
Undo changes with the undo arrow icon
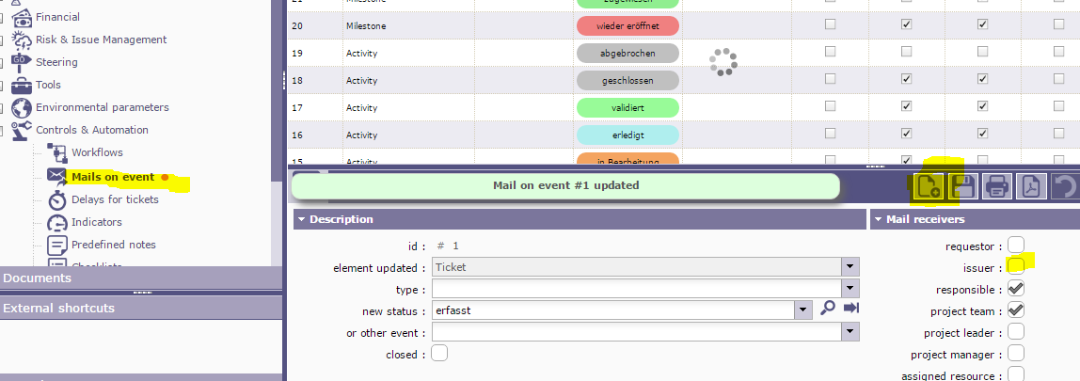[1067, 186]
